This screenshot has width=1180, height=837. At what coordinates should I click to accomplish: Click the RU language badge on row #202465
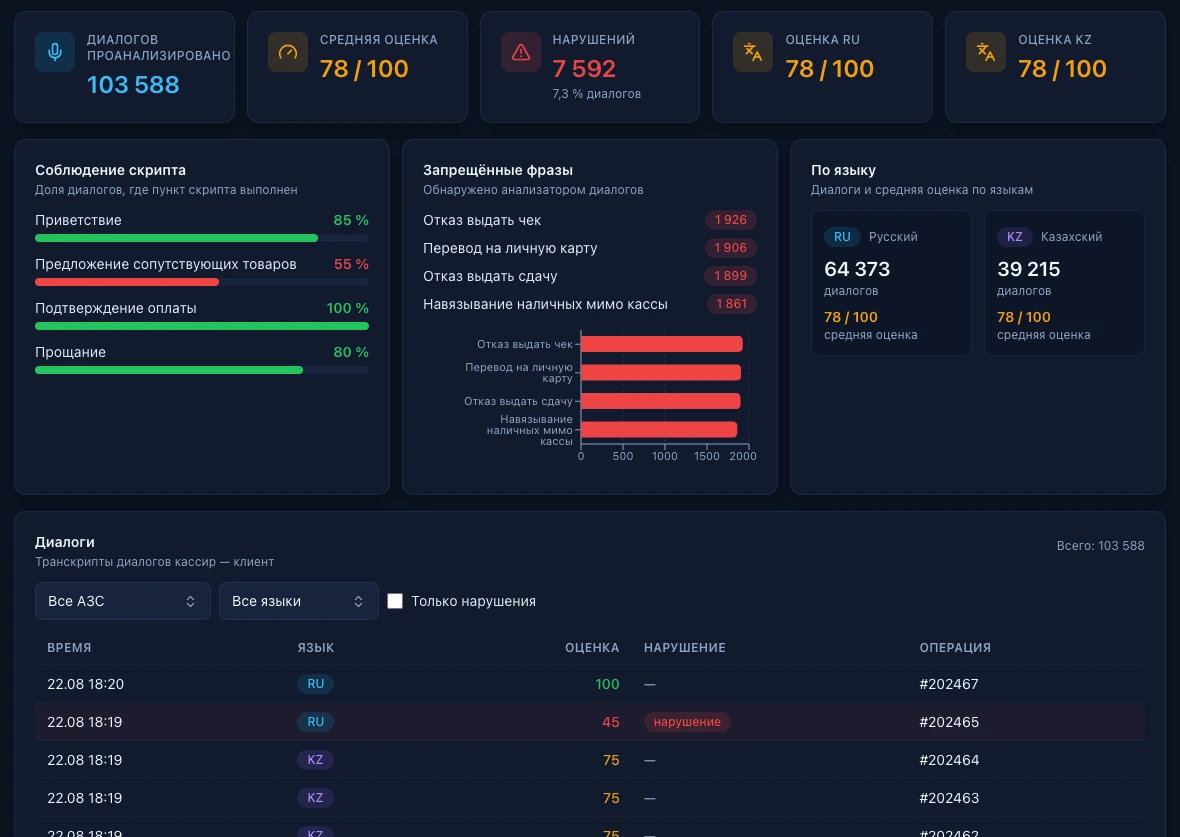pyautogui.click(x=315, y=722)
